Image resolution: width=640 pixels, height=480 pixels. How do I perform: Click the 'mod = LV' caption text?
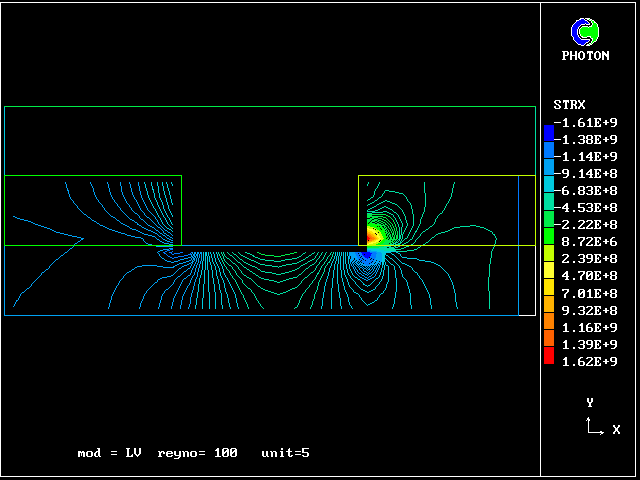(x=109, y=453)
